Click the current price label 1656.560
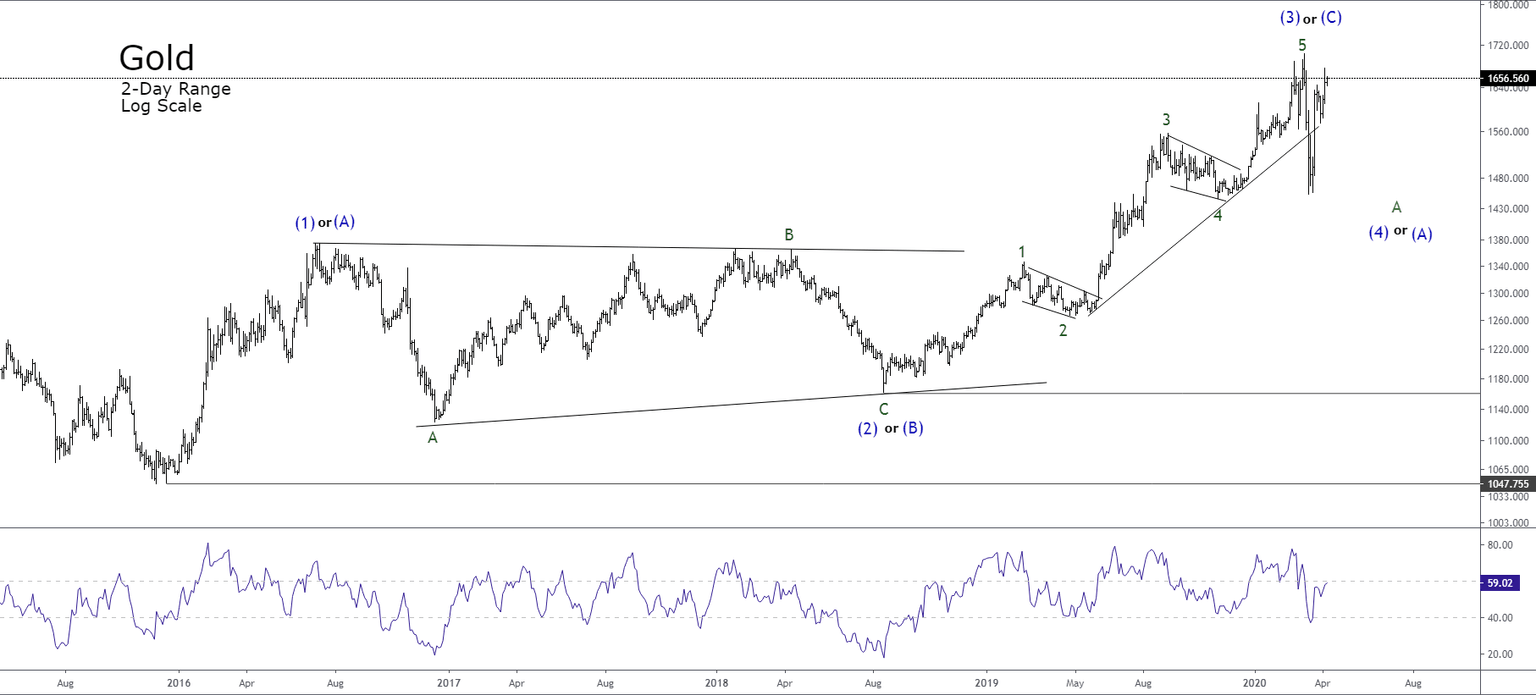Viewport: 1536px width, 695px height. [1508, 77]
